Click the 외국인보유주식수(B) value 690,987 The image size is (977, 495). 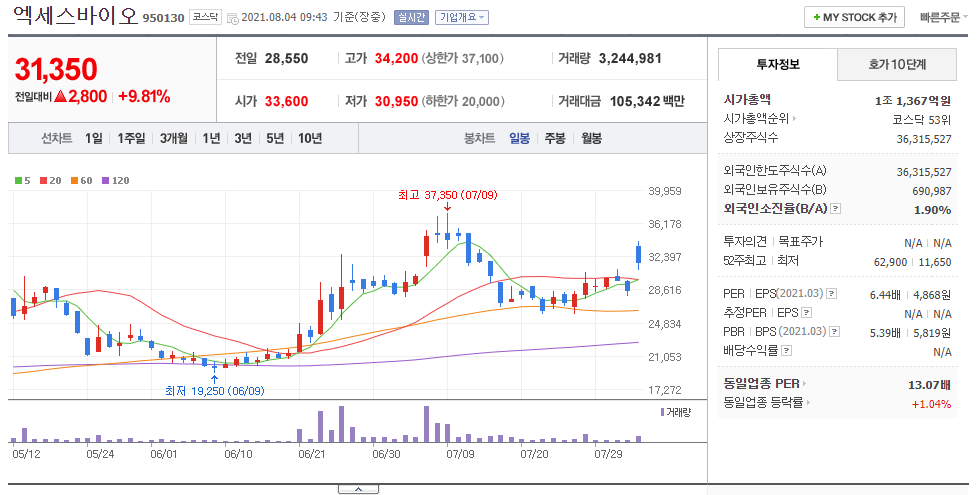[x=932, y=191]
